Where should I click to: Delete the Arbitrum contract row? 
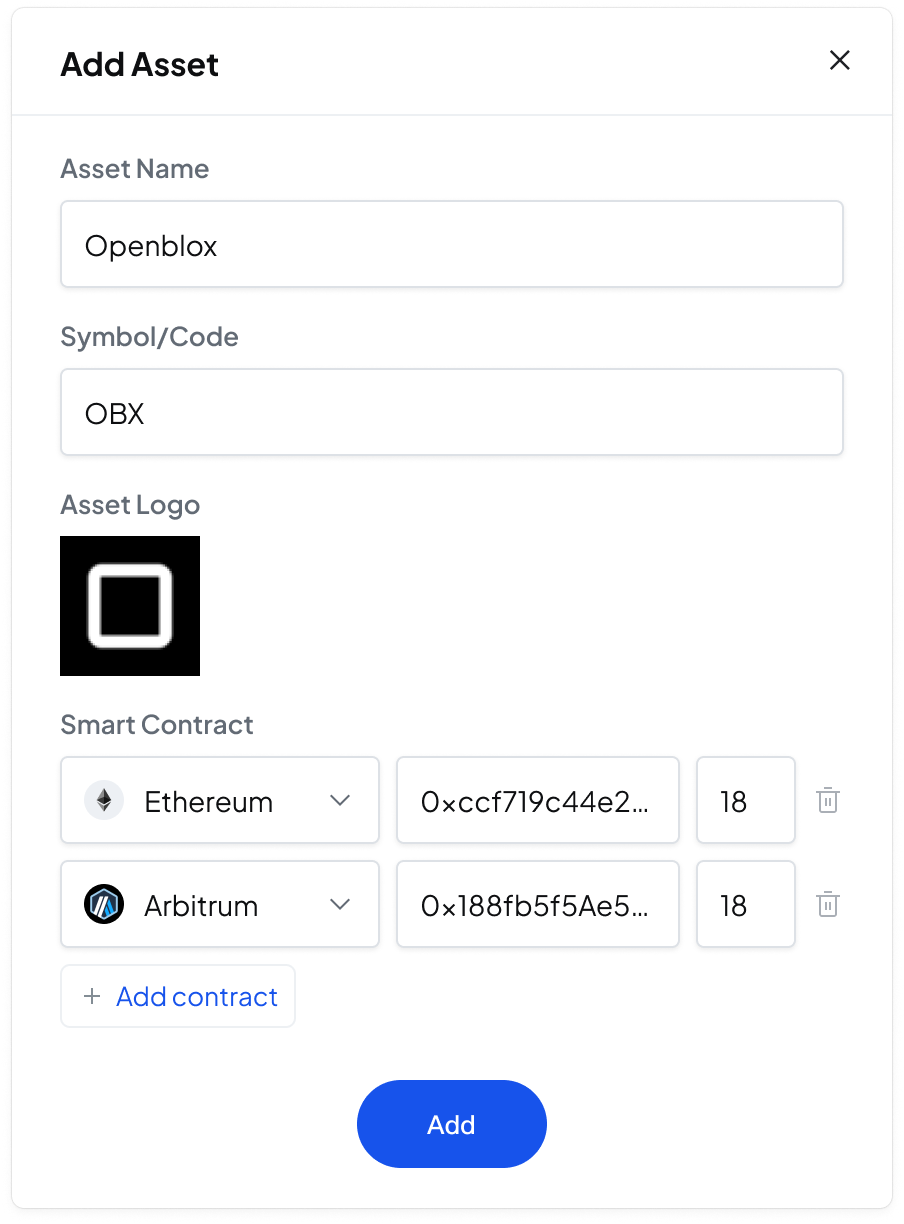[827, 905]
